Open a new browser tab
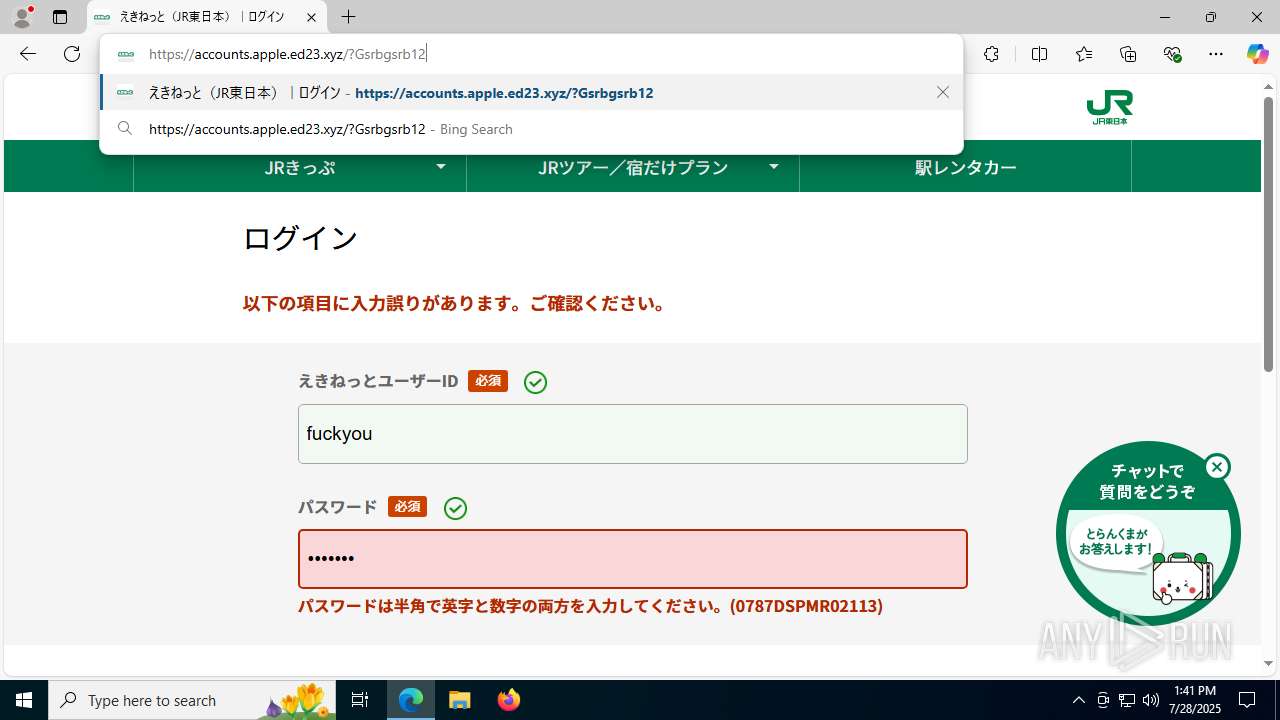 coord(348,17)
